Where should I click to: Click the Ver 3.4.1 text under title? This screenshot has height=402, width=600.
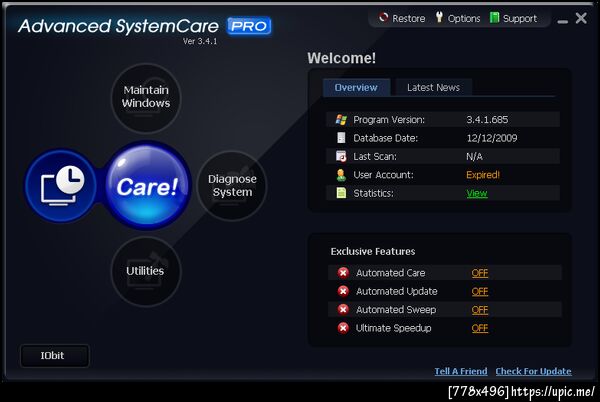[x=200, y=41]
